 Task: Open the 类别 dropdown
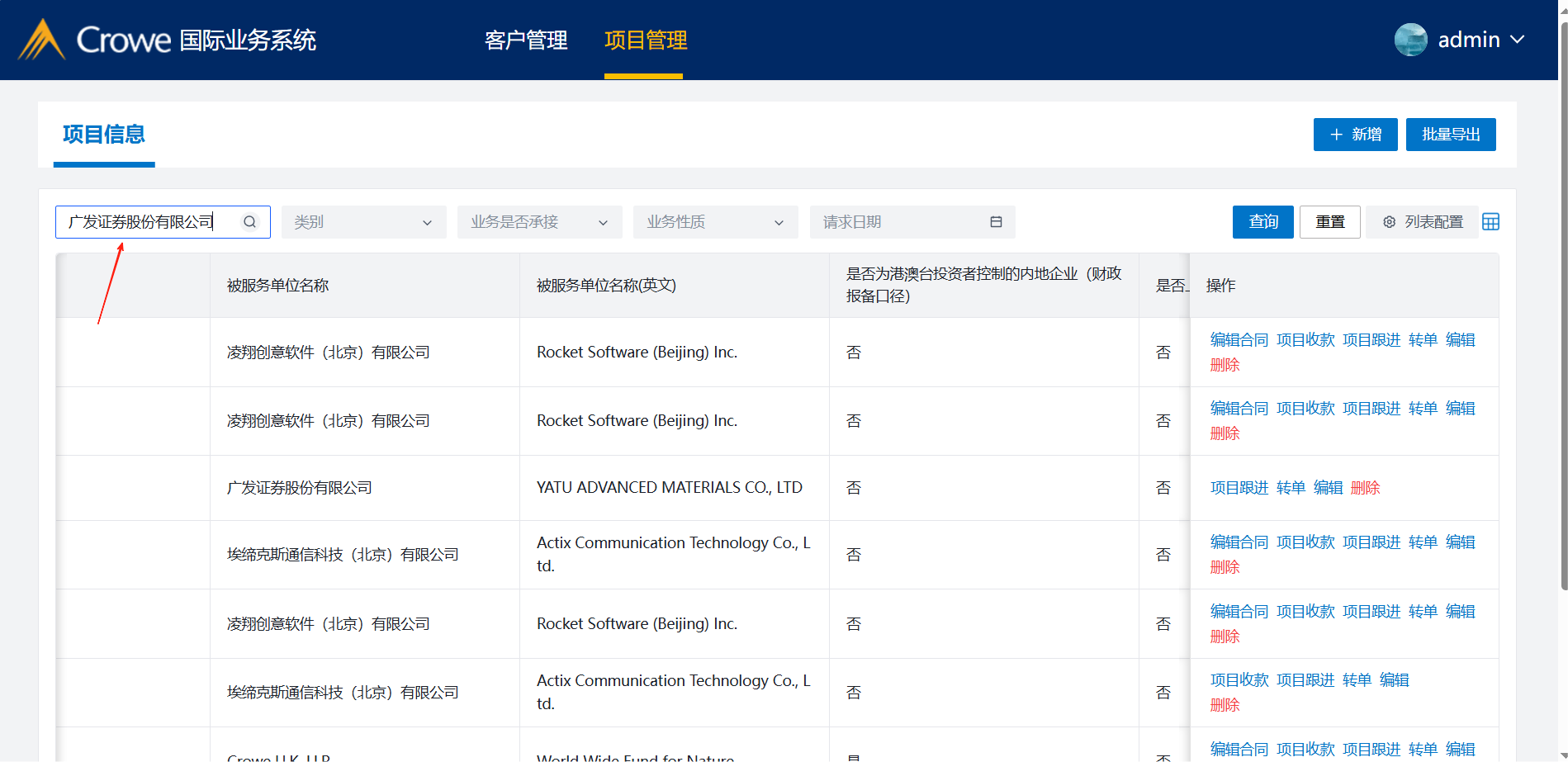point(363,222)
